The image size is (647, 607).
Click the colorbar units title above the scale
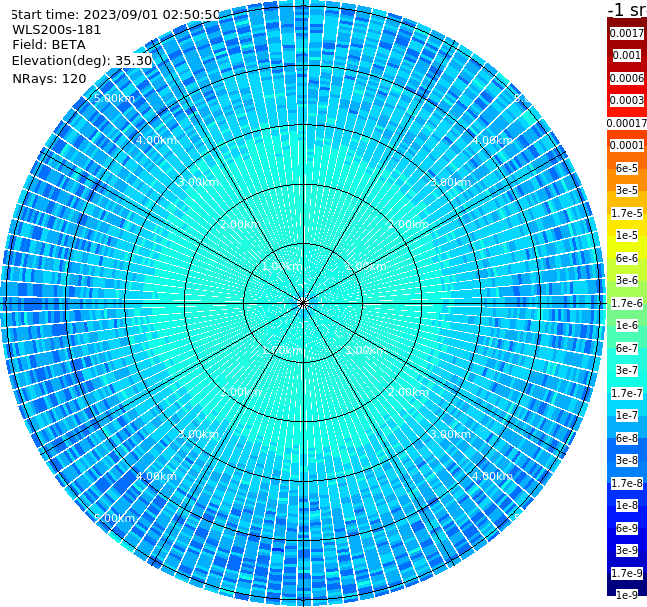(x=627, y=9)
